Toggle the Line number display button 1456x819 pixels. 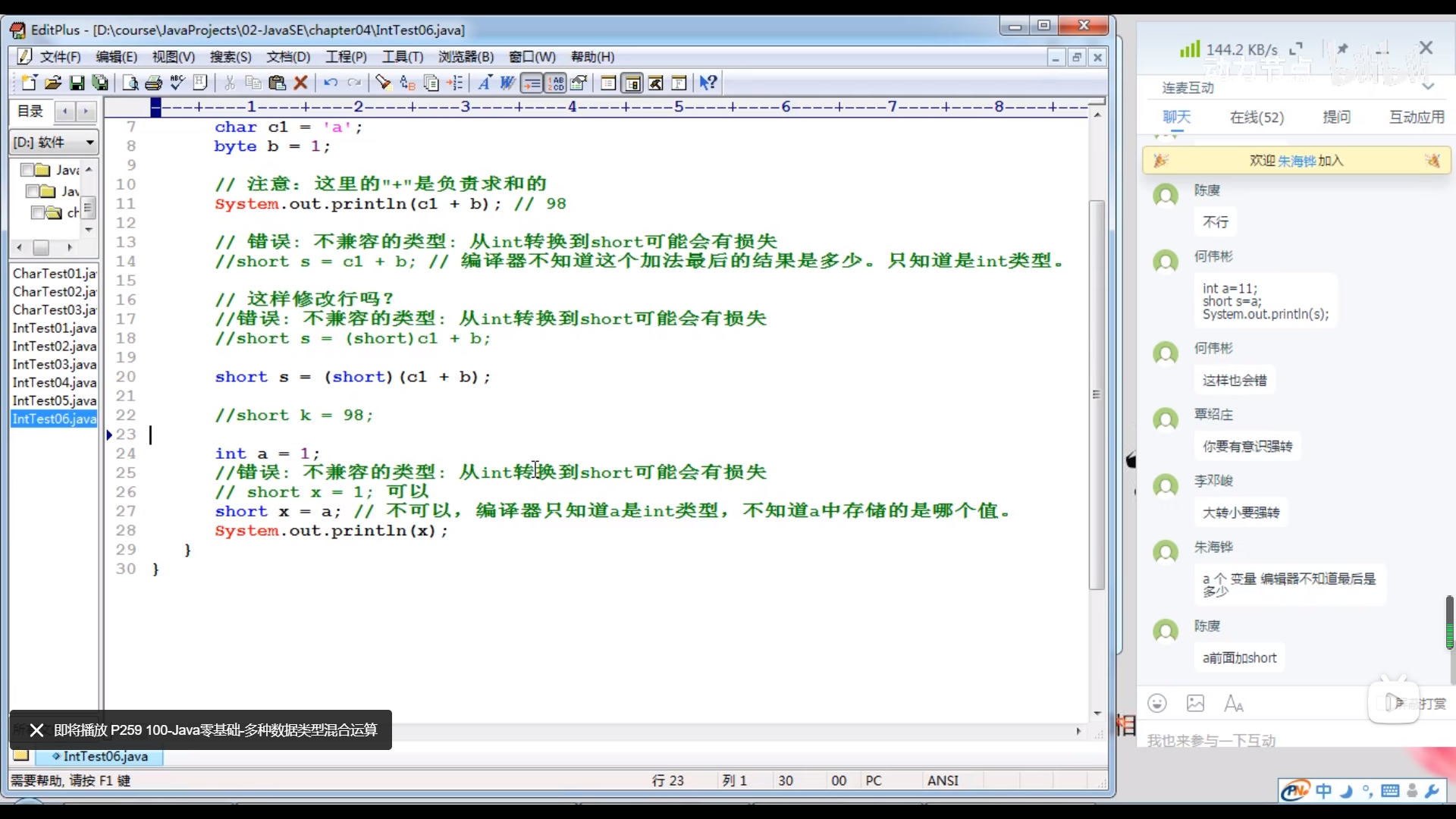[x=556, y=83]
